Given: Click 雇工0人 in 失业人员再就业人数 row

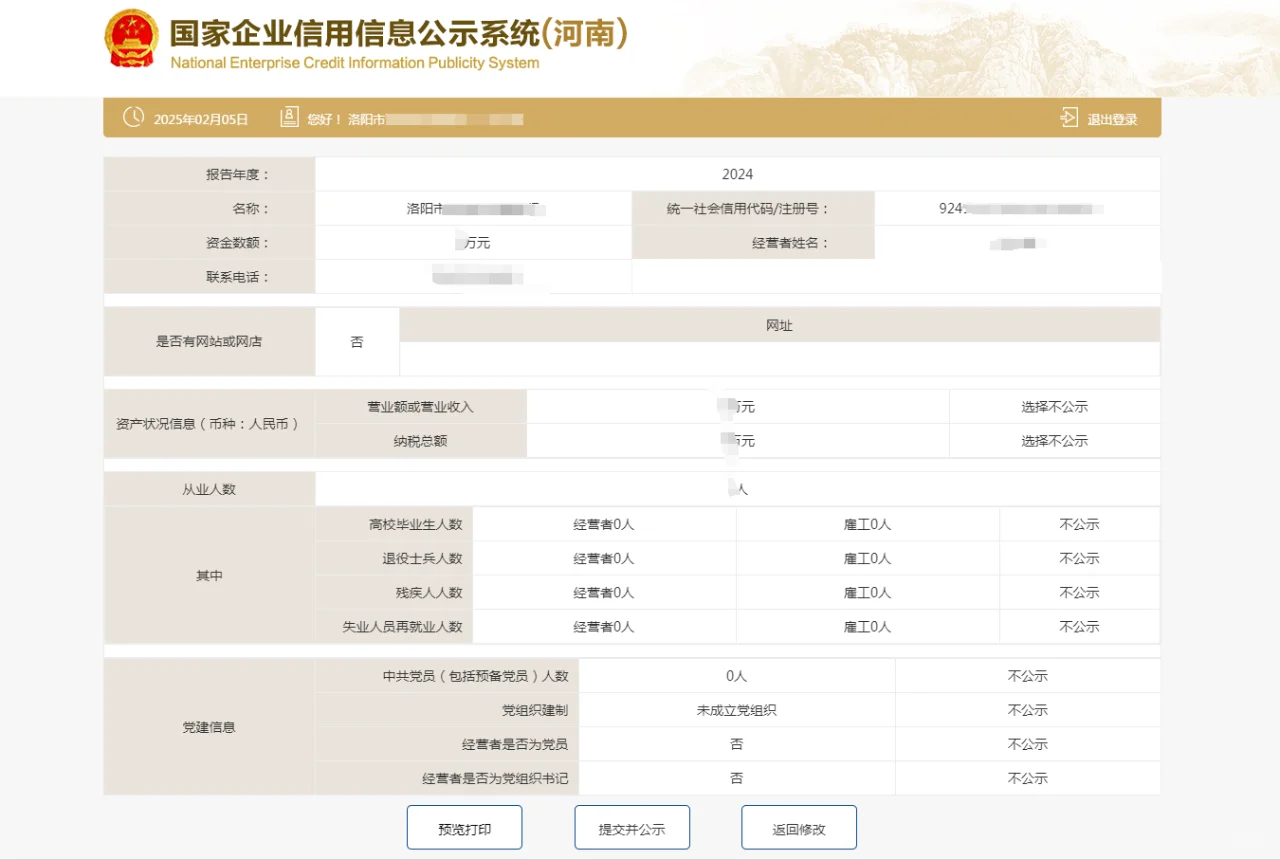Looking at the screenshot, I should click(x=867, y=627).
